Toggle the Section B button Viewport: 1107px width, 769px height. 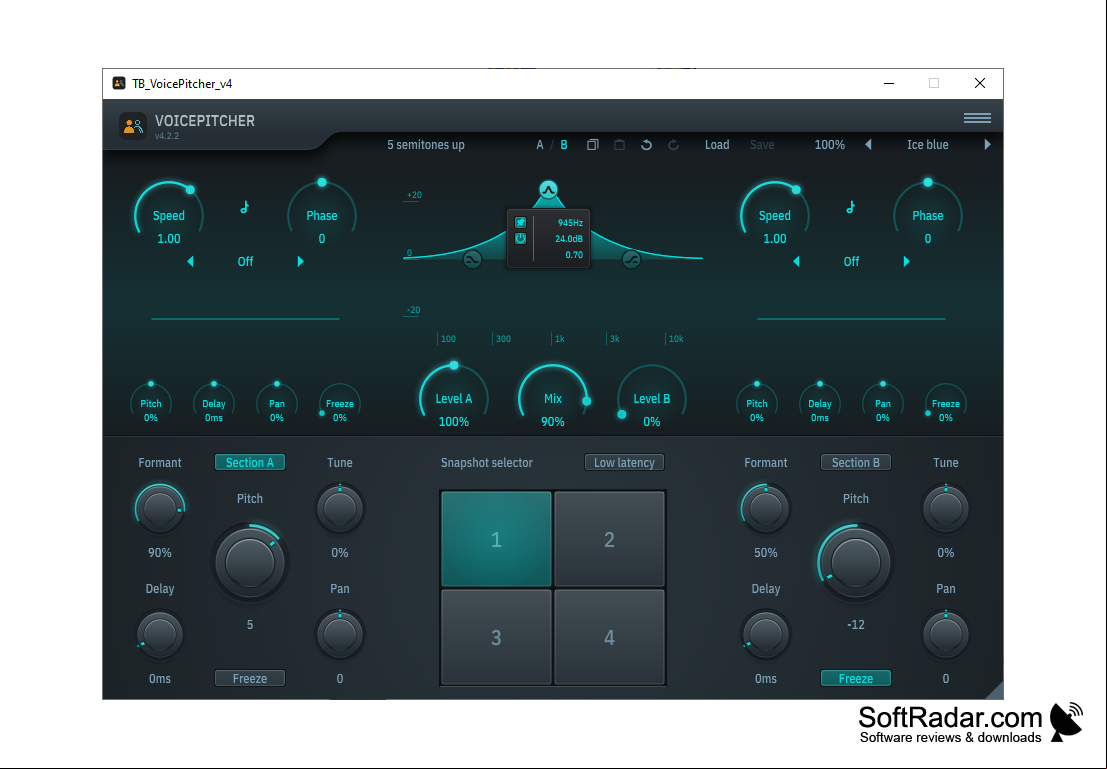[856, 463]
